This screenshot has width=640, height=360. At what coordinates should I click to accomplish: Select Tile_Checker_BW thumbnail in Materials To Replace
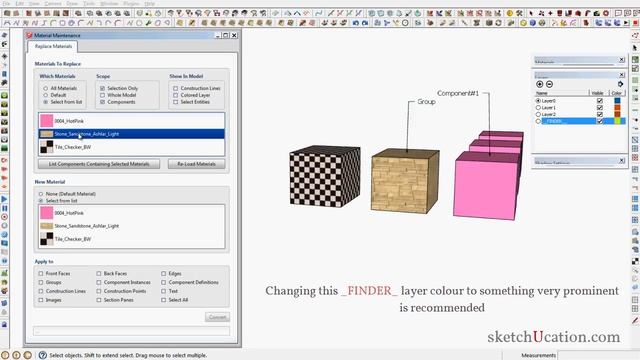47,147
